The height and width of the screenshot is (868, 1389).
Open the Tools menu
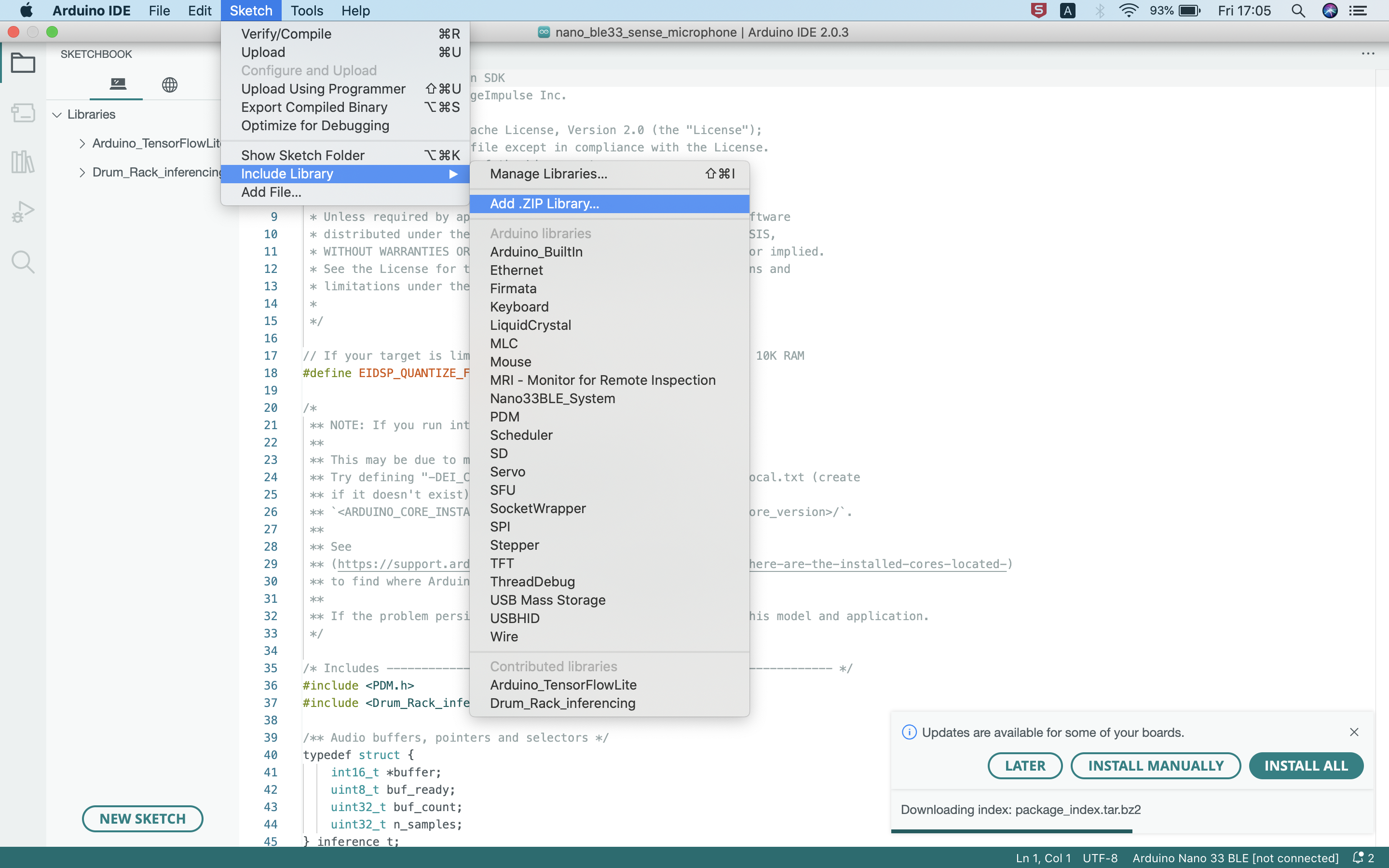307,10
